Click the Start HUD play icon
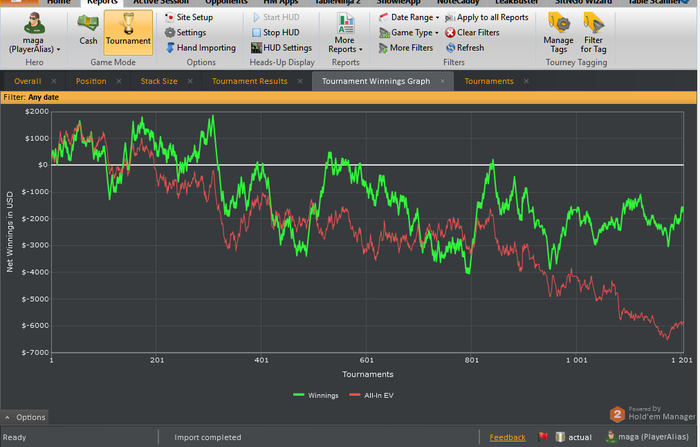700x447 pixels. point(256,17)
